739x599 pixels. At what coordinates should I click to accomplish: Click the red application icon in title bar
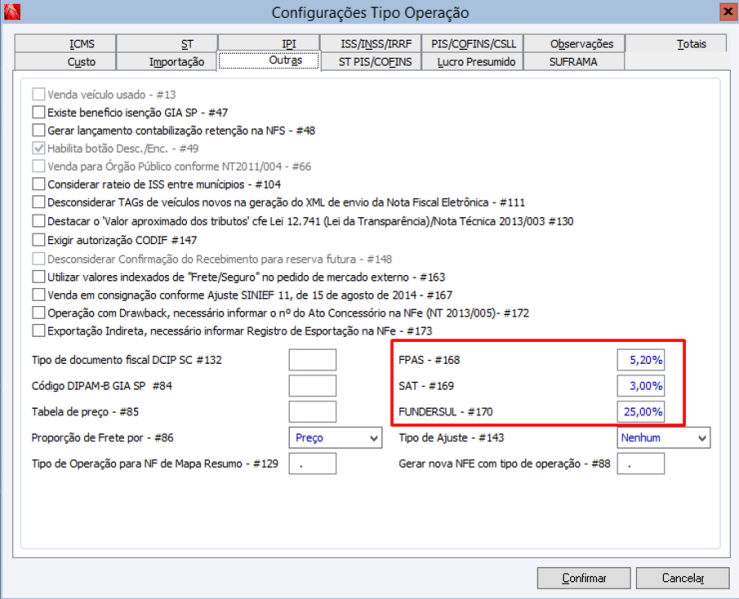[12, 12]
